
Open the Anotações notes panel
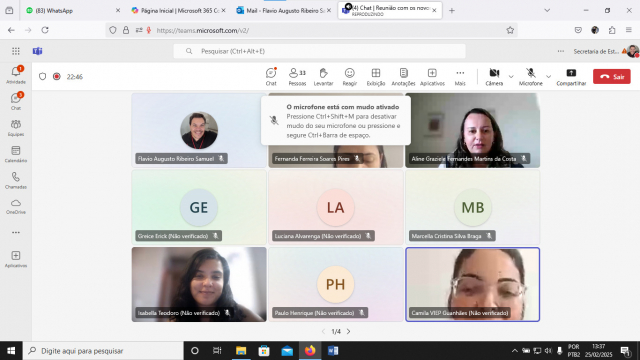[x=403, y=77]
